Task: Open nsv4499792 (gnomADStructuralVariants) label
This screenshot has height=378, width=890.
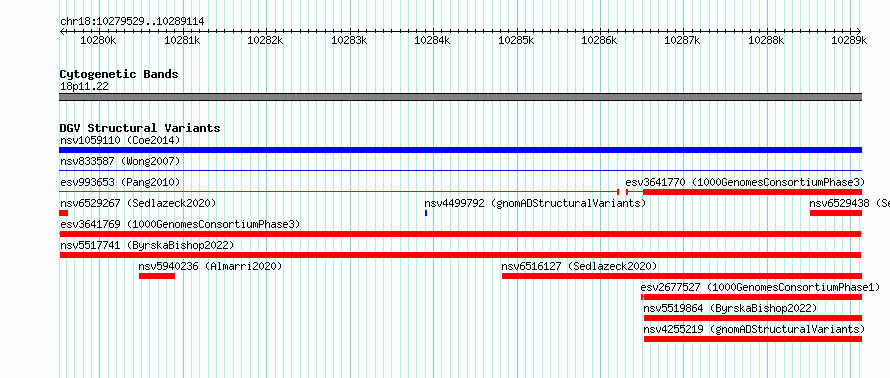Action: pyautogui.click(x=535, y=203)
